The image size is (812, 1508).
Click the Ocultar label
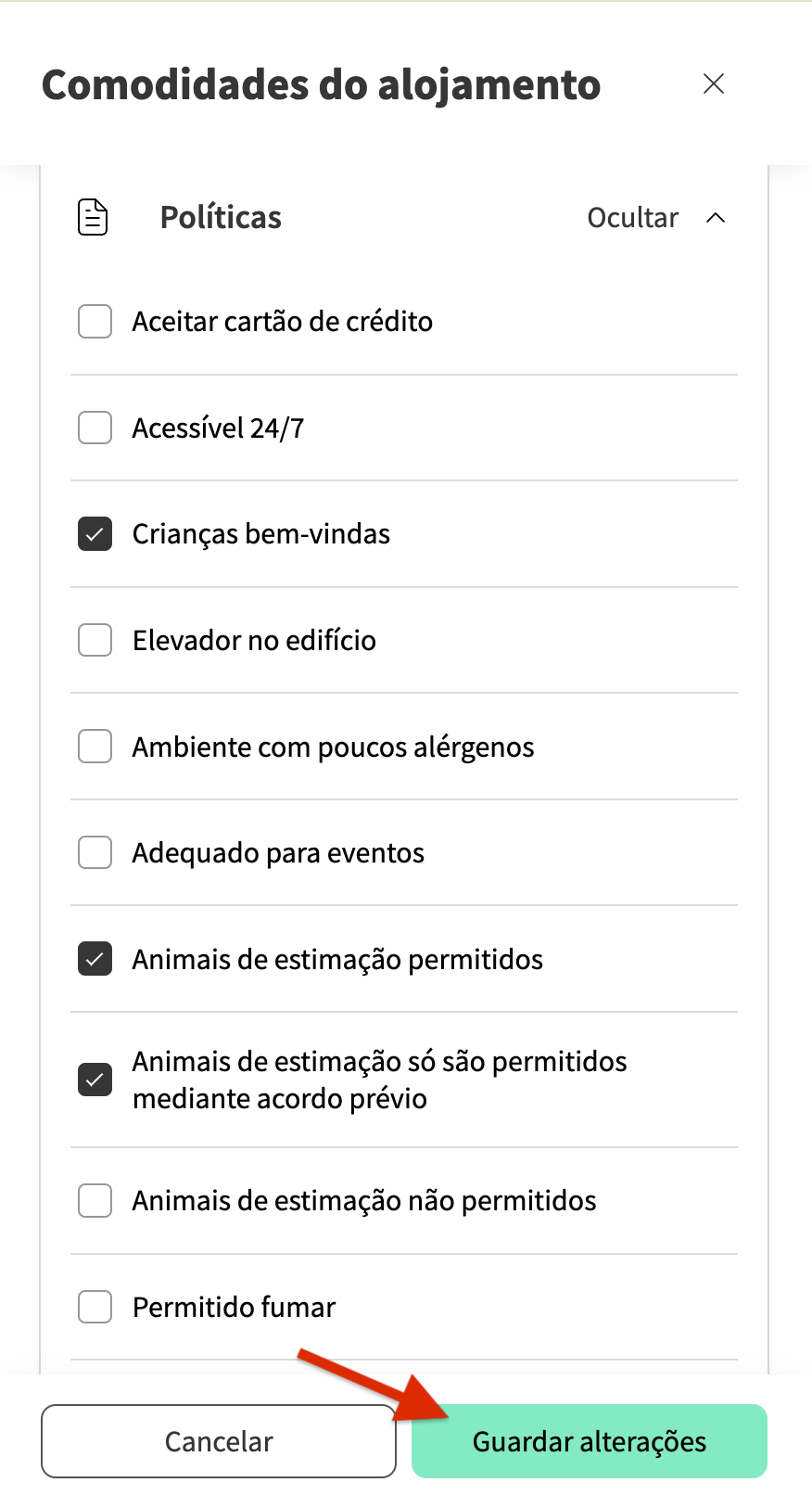(633, 218)
